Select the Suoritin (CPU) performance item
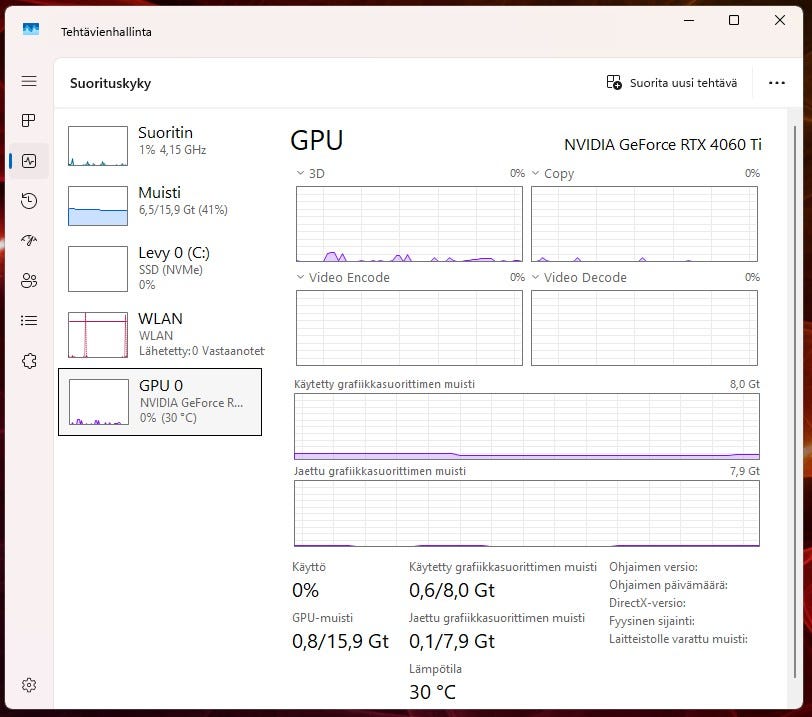 click(x=160, y=146)
